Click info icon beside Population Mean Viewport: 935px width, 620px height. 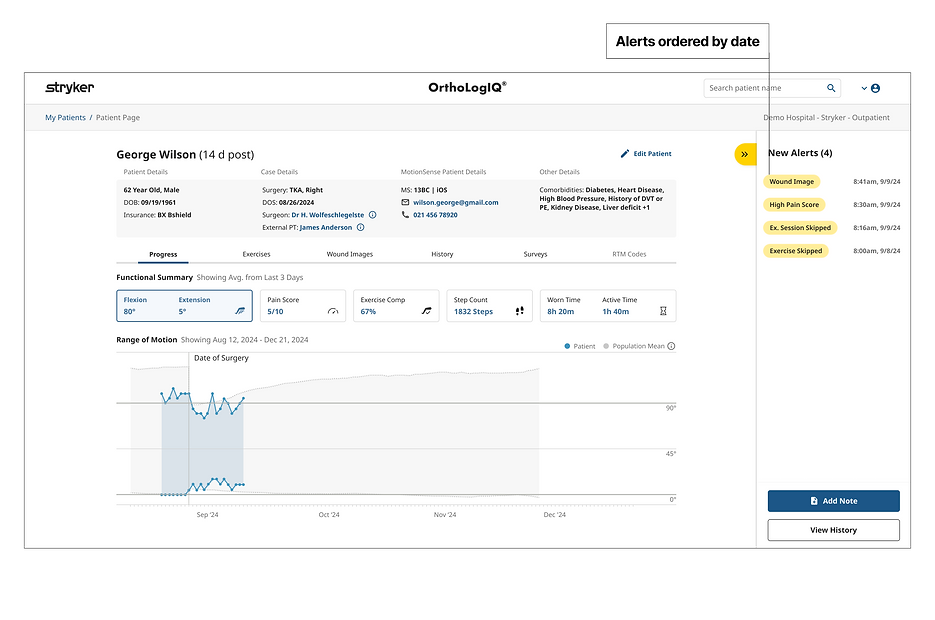click(x=671, y=346)
